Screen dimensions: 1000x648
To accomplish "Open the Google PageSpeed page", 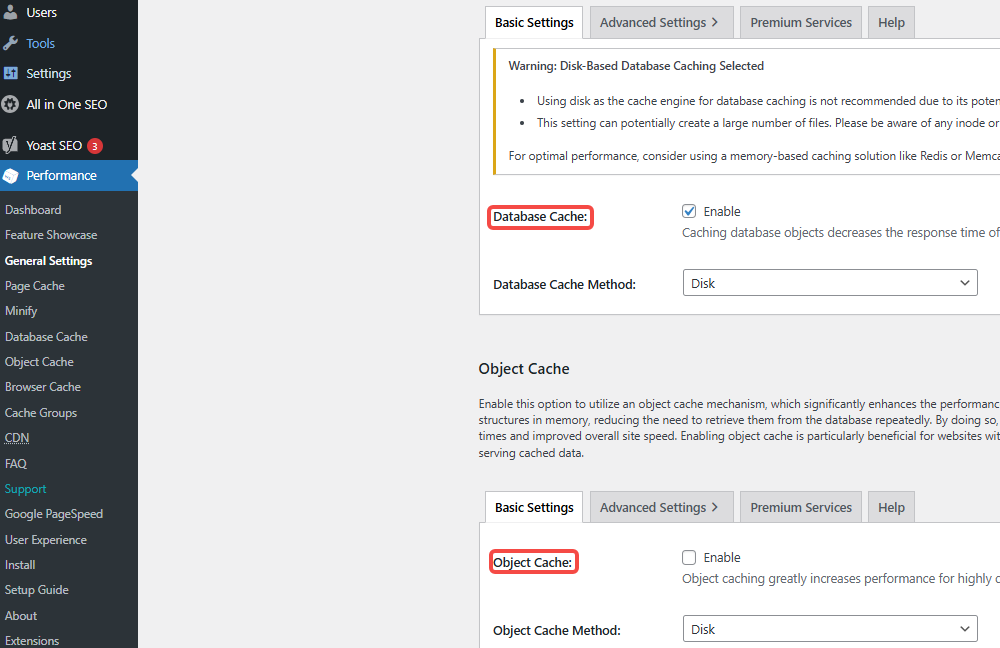I will pyautogui.click(x=54, y=514).
